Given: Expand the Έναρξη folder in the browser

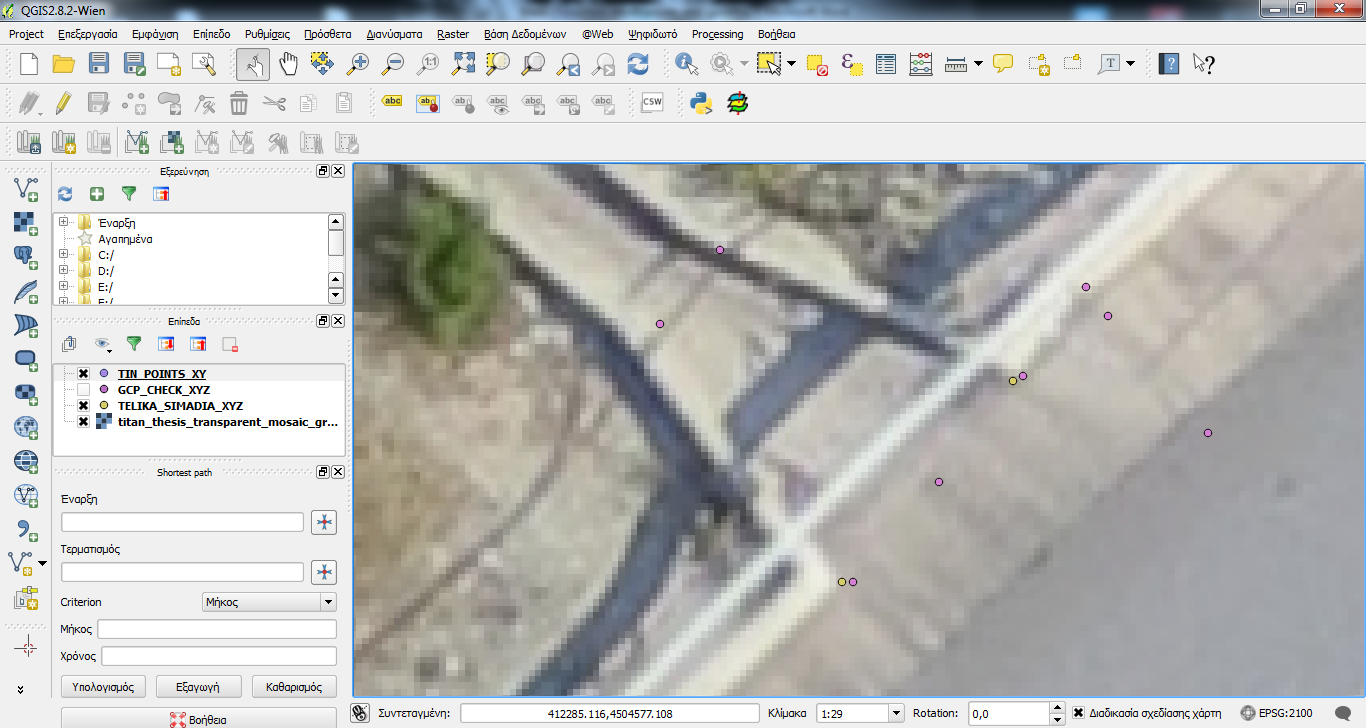Looking at the screenshot, I should coord(63,222).
